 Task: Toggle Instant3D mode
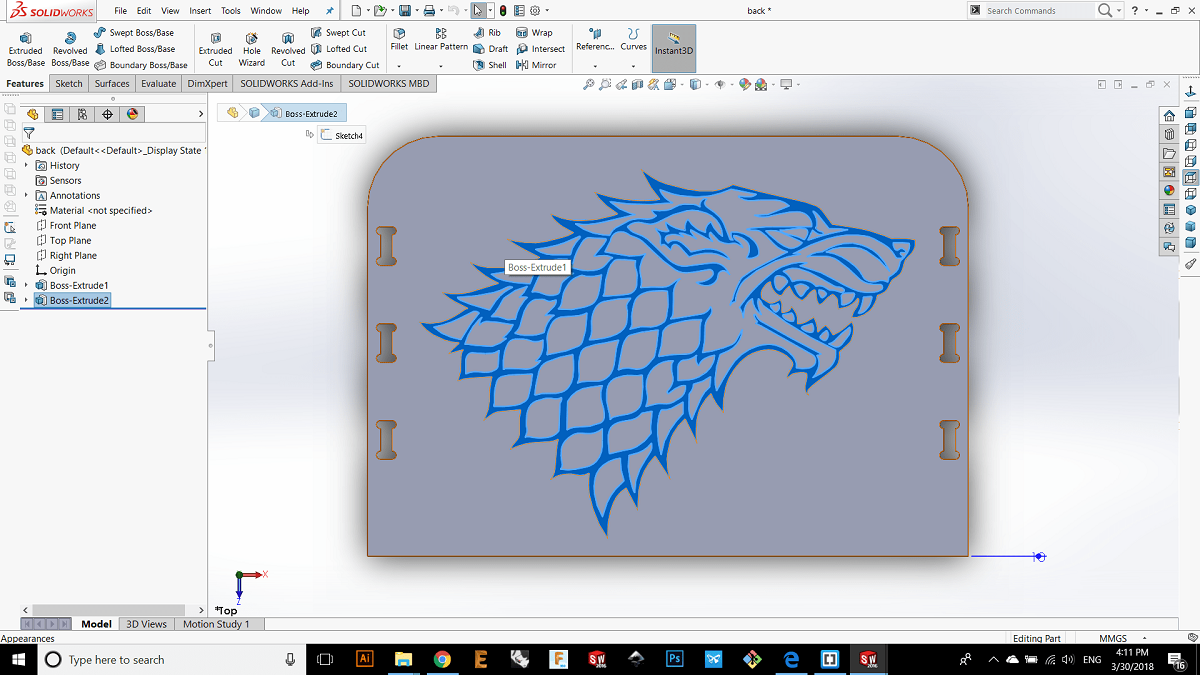click(x=674, y=48)
